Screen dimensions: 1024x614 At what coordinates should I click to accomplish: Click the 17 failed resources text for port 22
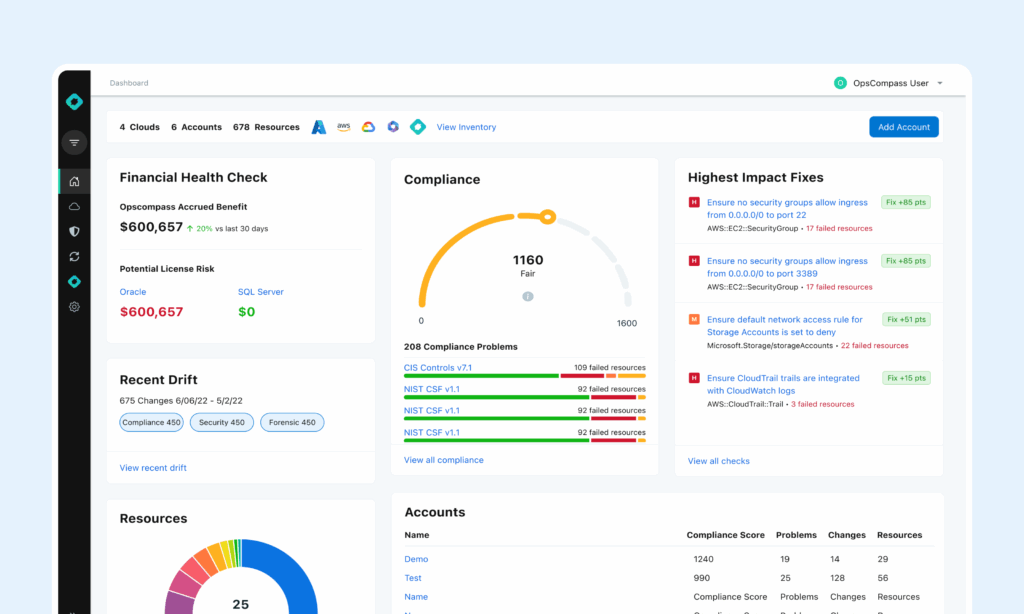coord(839,229)
